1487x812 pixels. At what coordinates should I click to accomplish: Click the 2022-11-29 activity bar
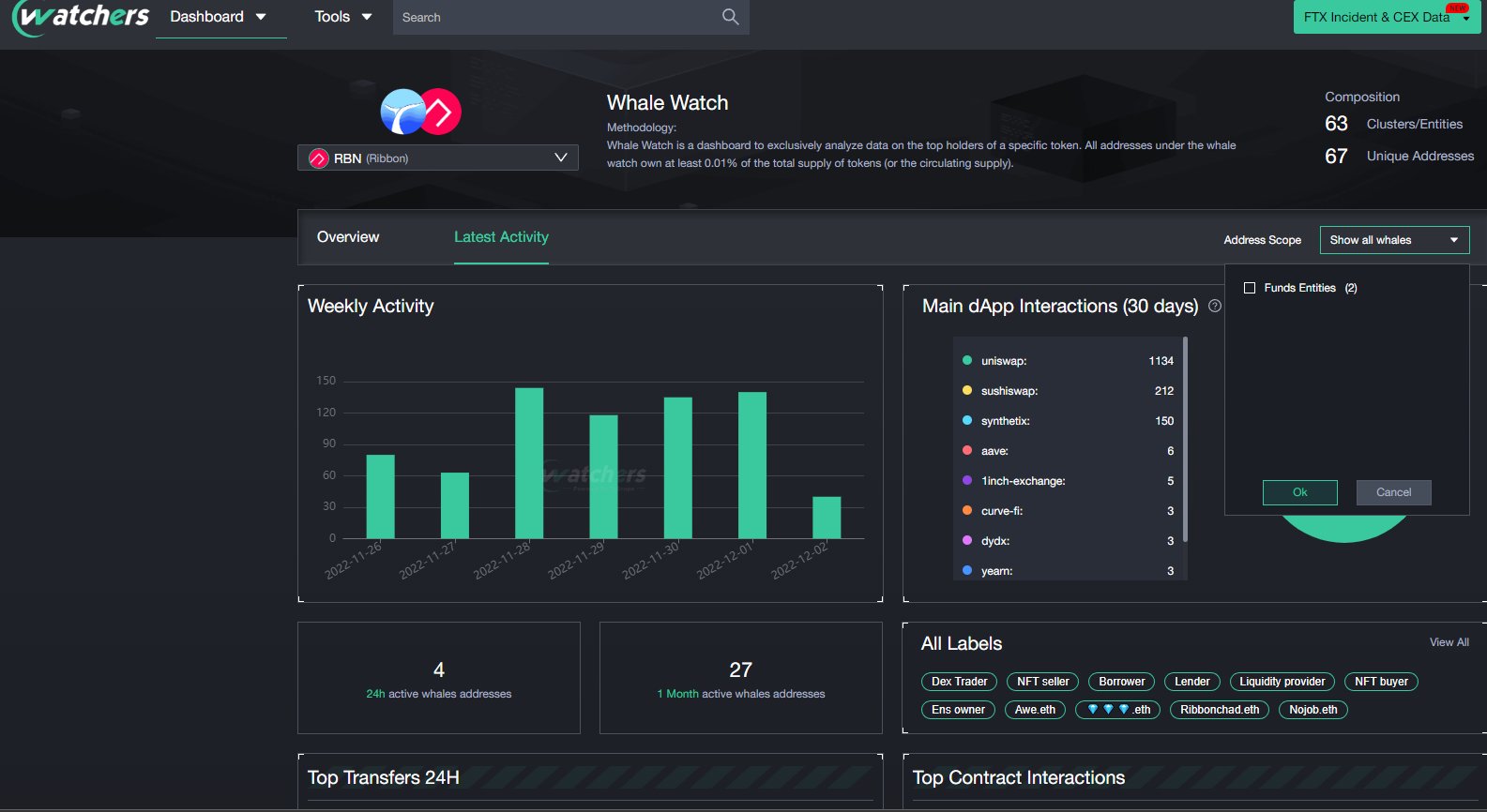point(603,476)
